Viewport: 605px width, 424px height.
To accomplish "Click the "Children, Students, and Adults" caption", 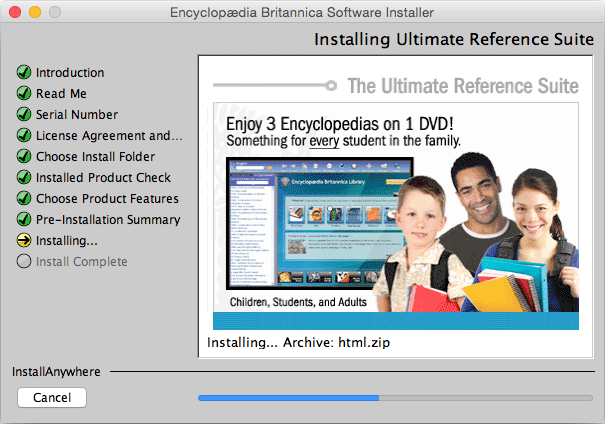I will (298, 302).
